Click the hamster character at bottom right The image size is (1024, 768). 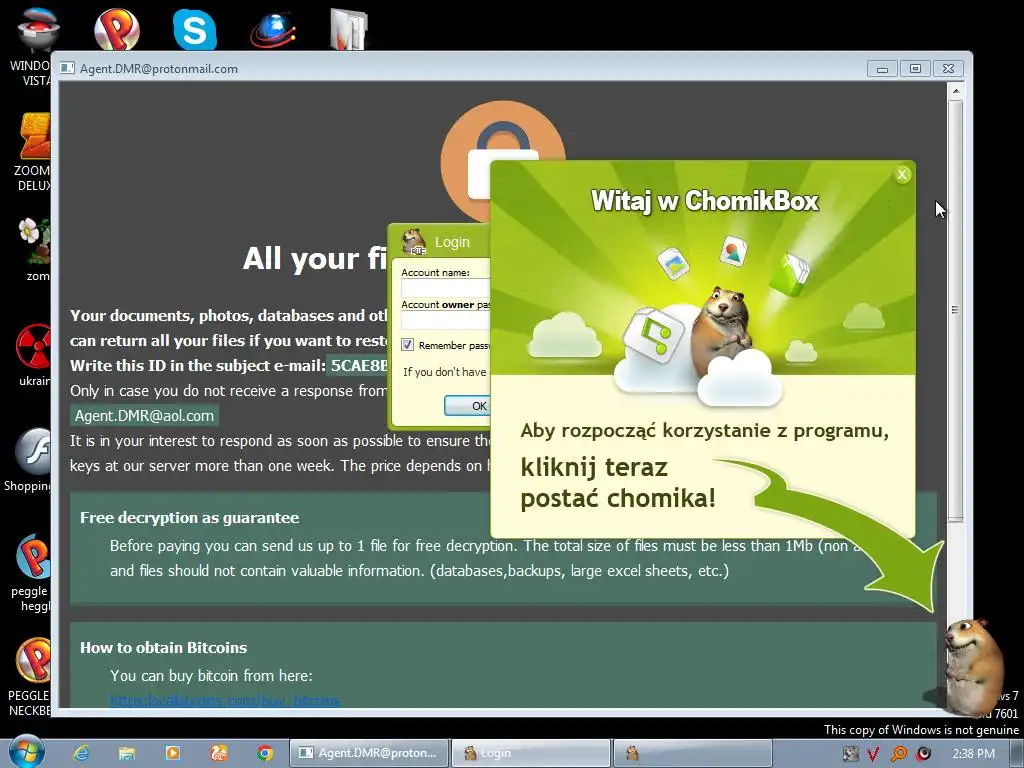[x=974, y=666]
